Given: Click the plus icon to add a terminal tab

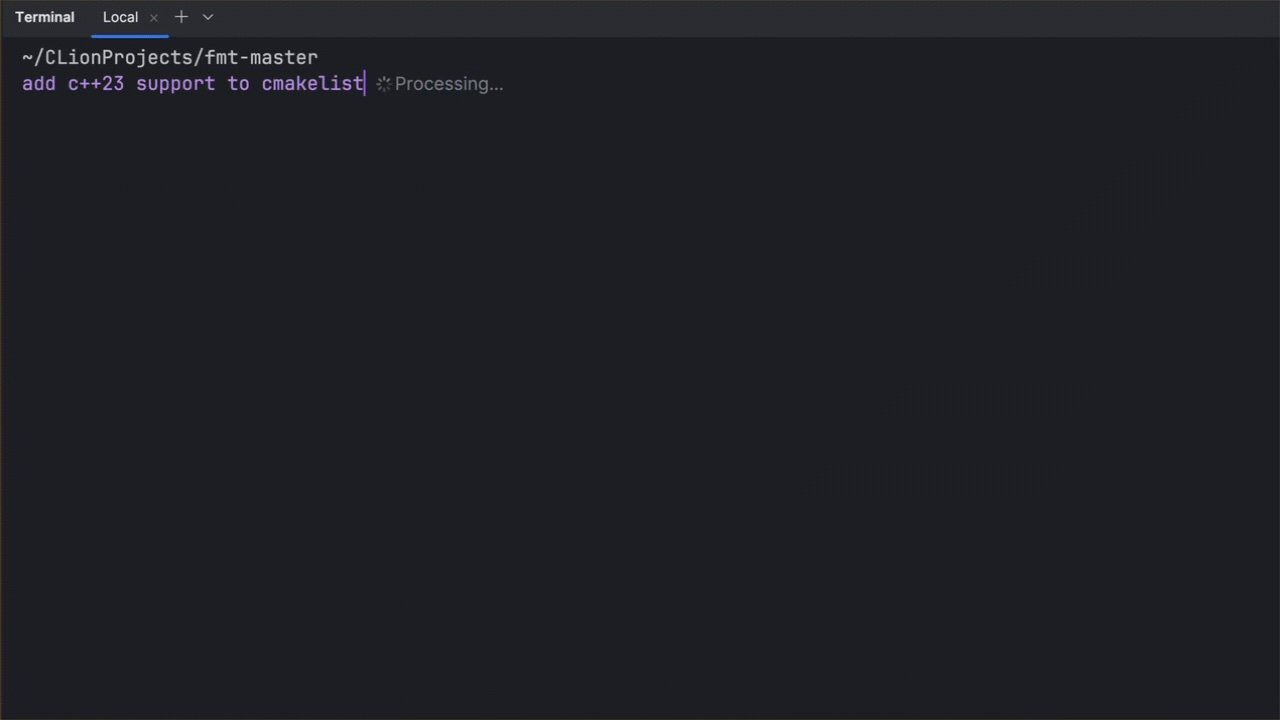Looking at the screenshot, I should [181, 17].
